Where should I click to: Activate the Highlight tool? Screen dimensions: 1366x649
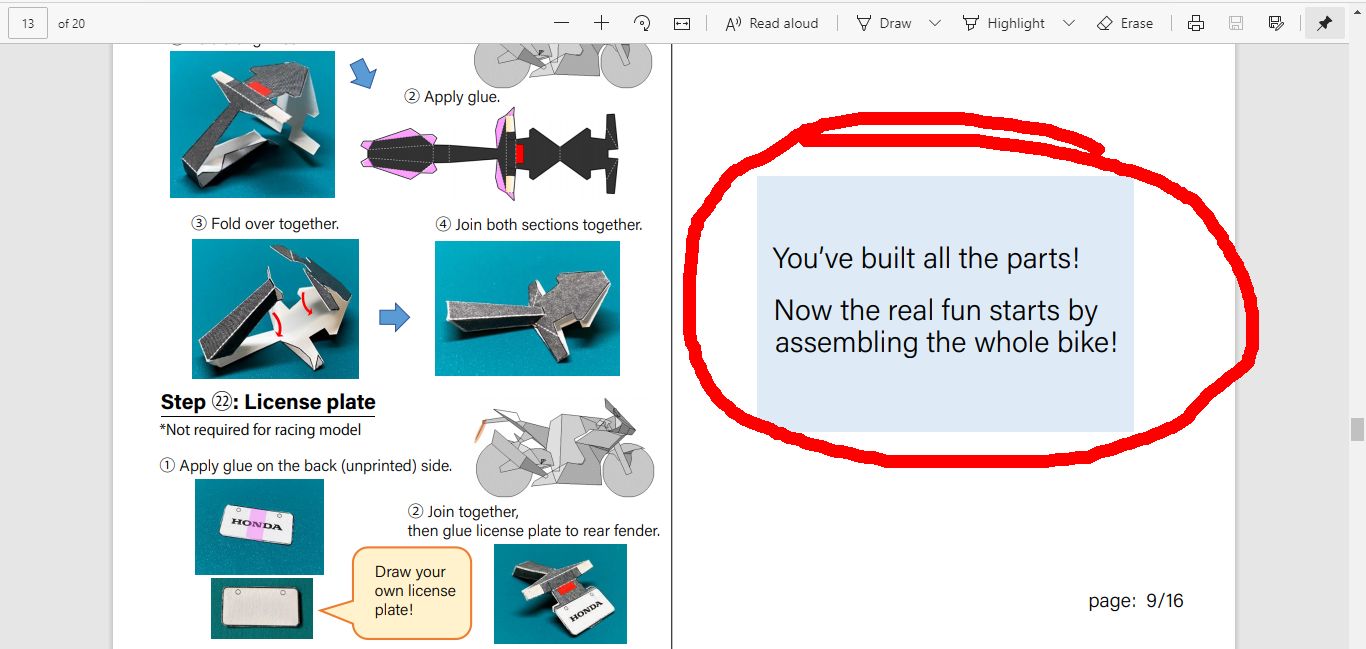click(1004, 23)
